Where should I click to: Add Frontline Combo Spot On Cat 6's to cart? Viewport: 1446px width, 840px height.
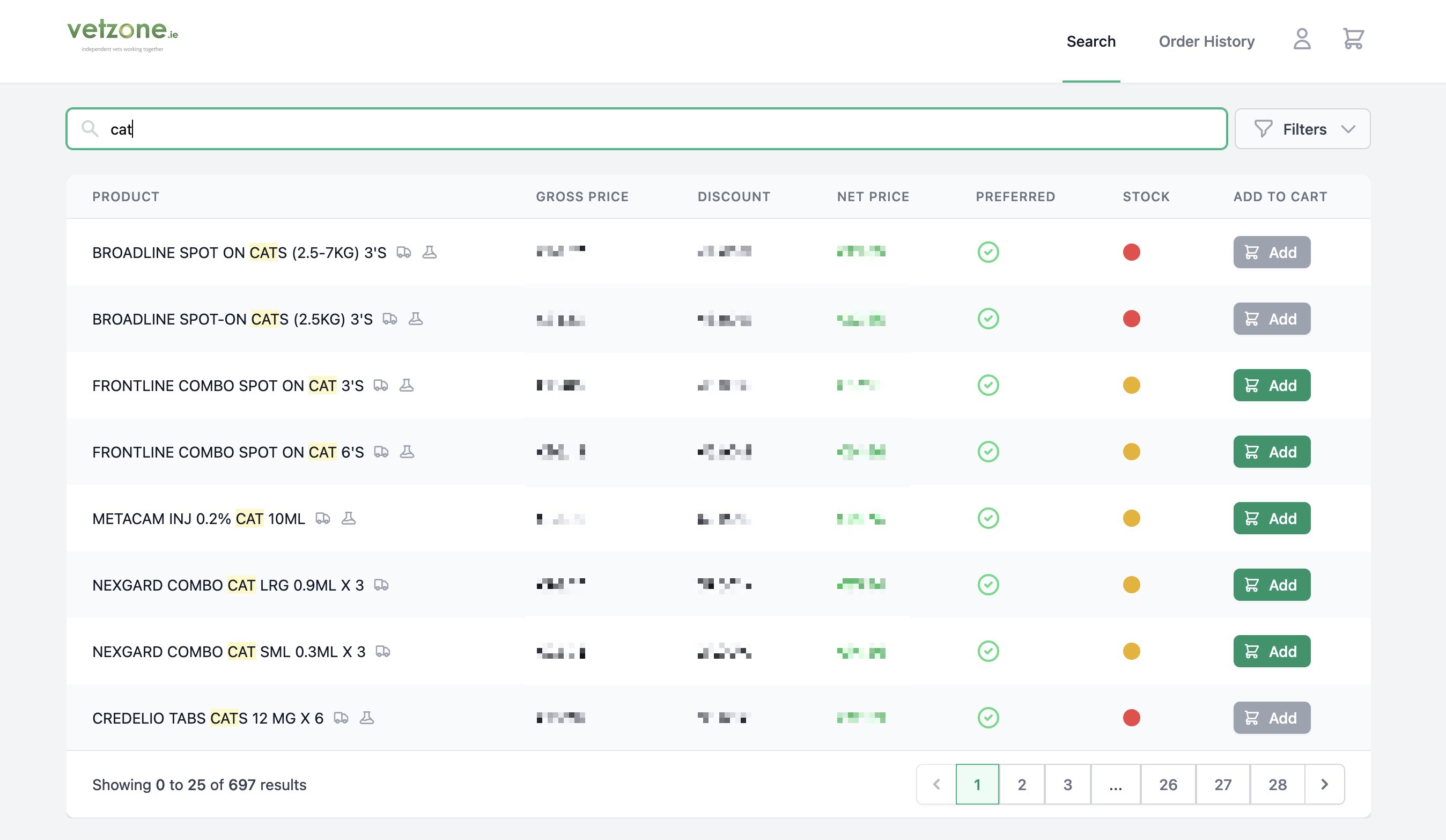(x=1272, y=452)
